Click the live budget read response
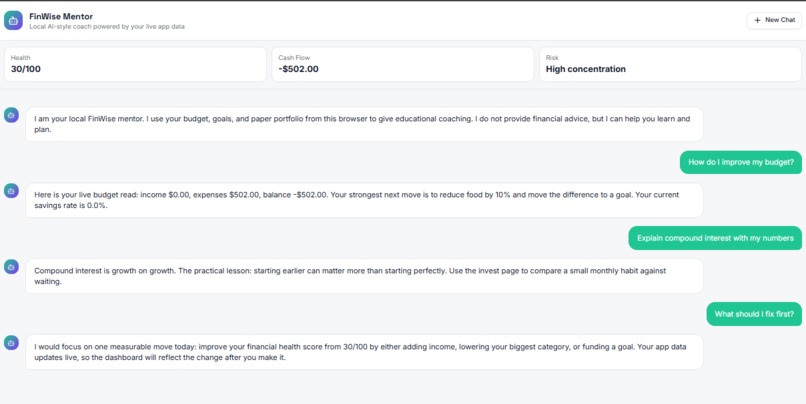 coord(364,200)
